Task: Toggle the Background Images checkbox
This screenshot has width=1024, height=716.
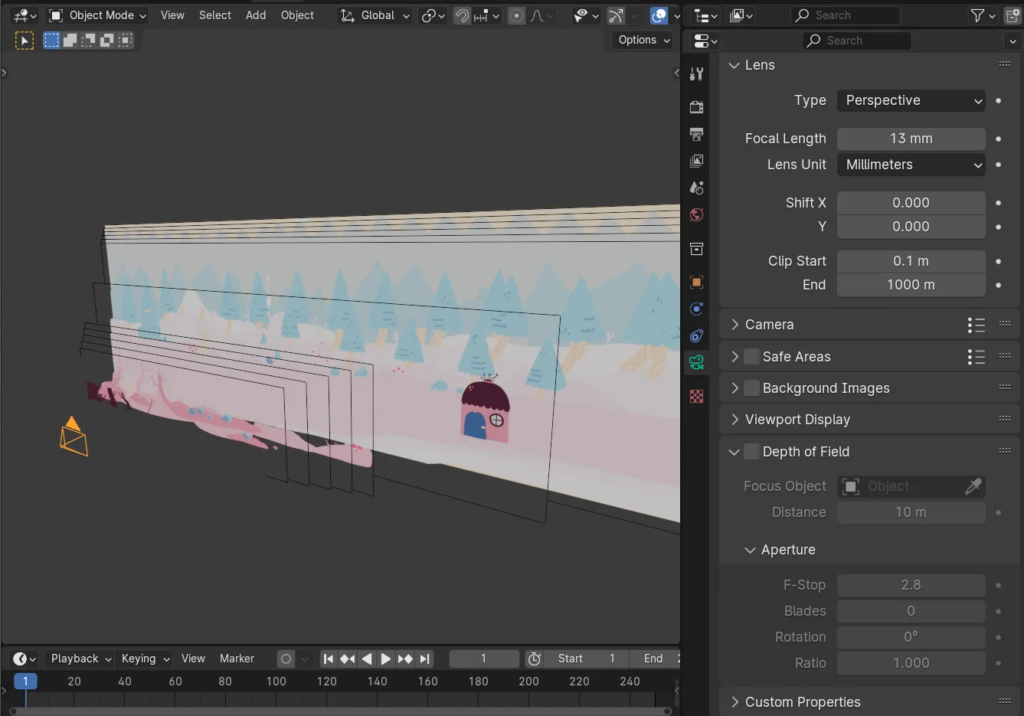Action: tap(751, 388)
